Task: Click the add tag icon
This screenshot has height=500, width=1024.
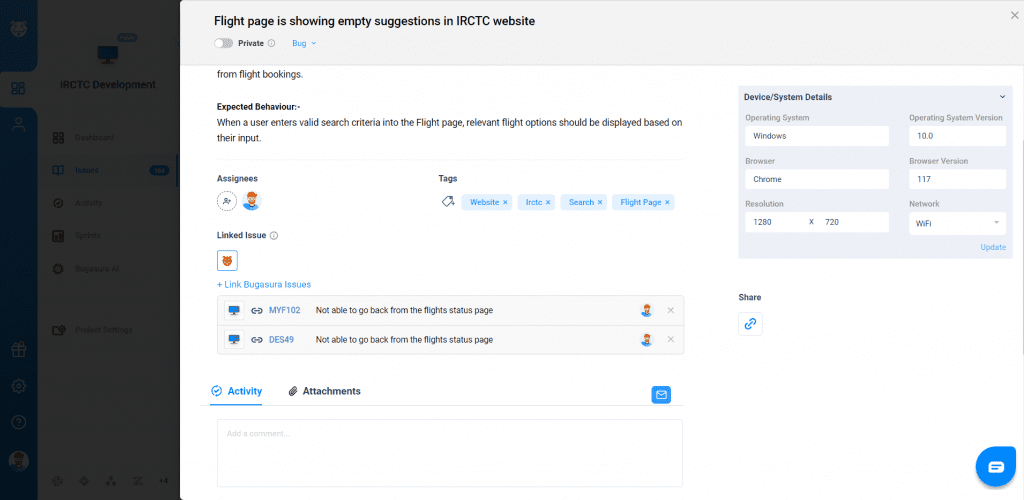Action: point(448,202)
